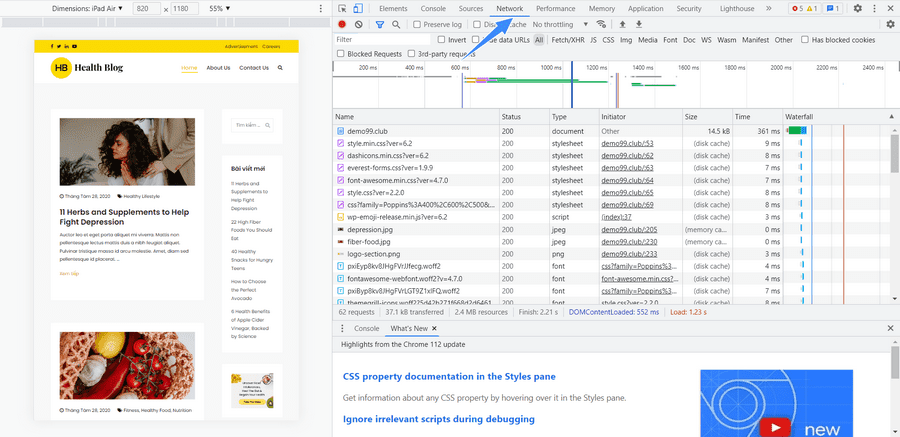The width and height of the screenshot is (900, 437).
Task: Open the Dimensions iPad Air dropdown
Action: coord(87,9)
